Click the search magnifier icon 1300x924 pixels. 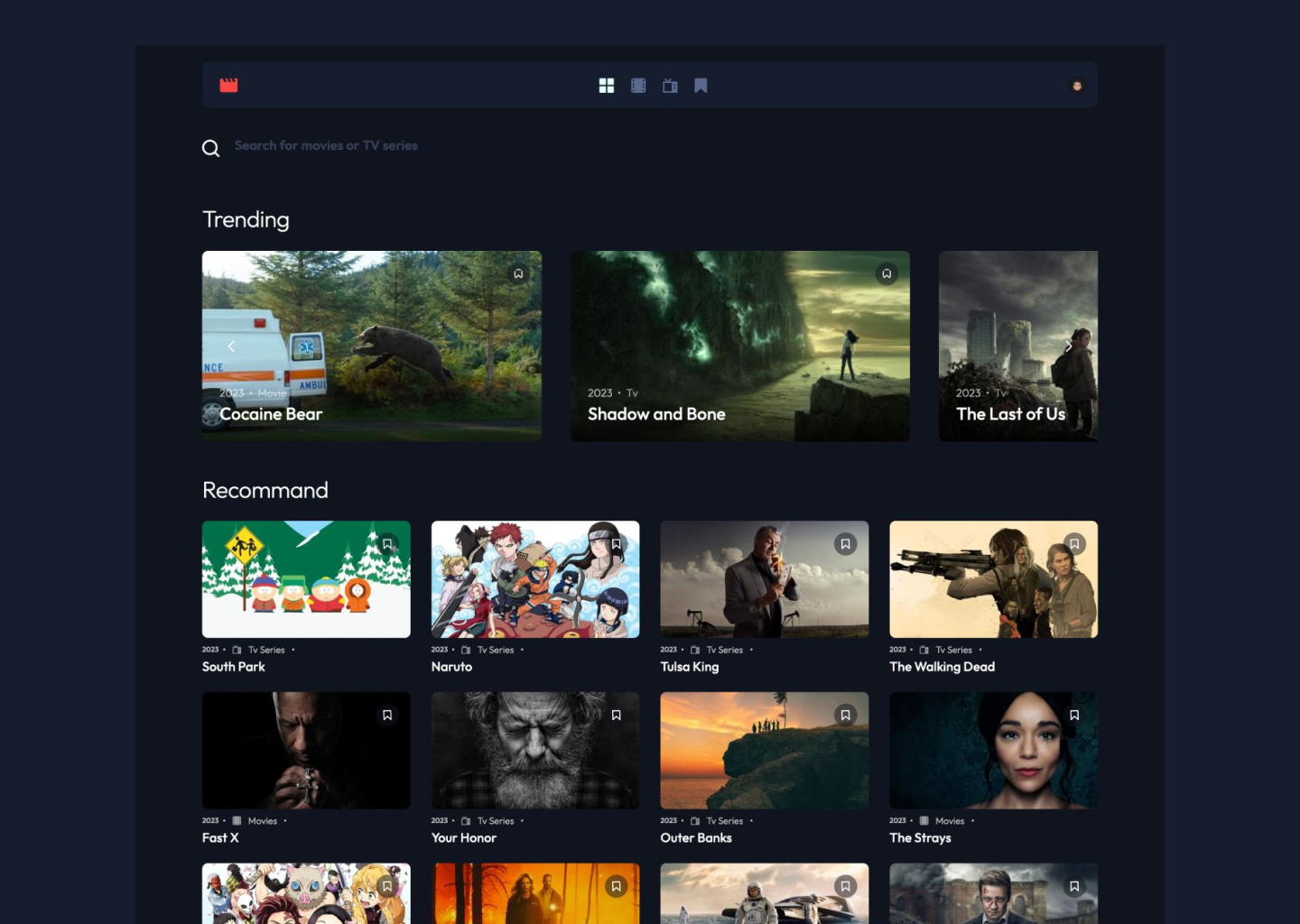point(211,148)
